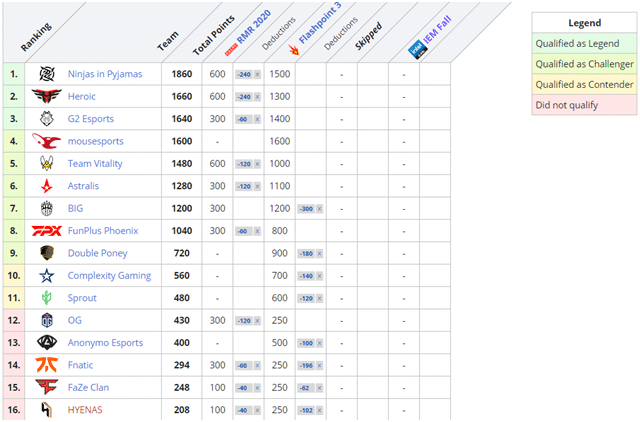Click the mousesports logo icon
The height and width of the screenshot is (422, 640).
(47, 141)
